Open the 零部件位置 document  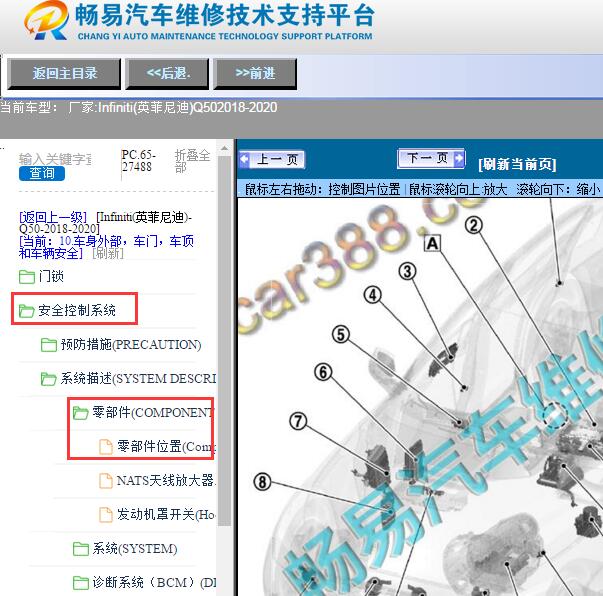coord(166,447)
